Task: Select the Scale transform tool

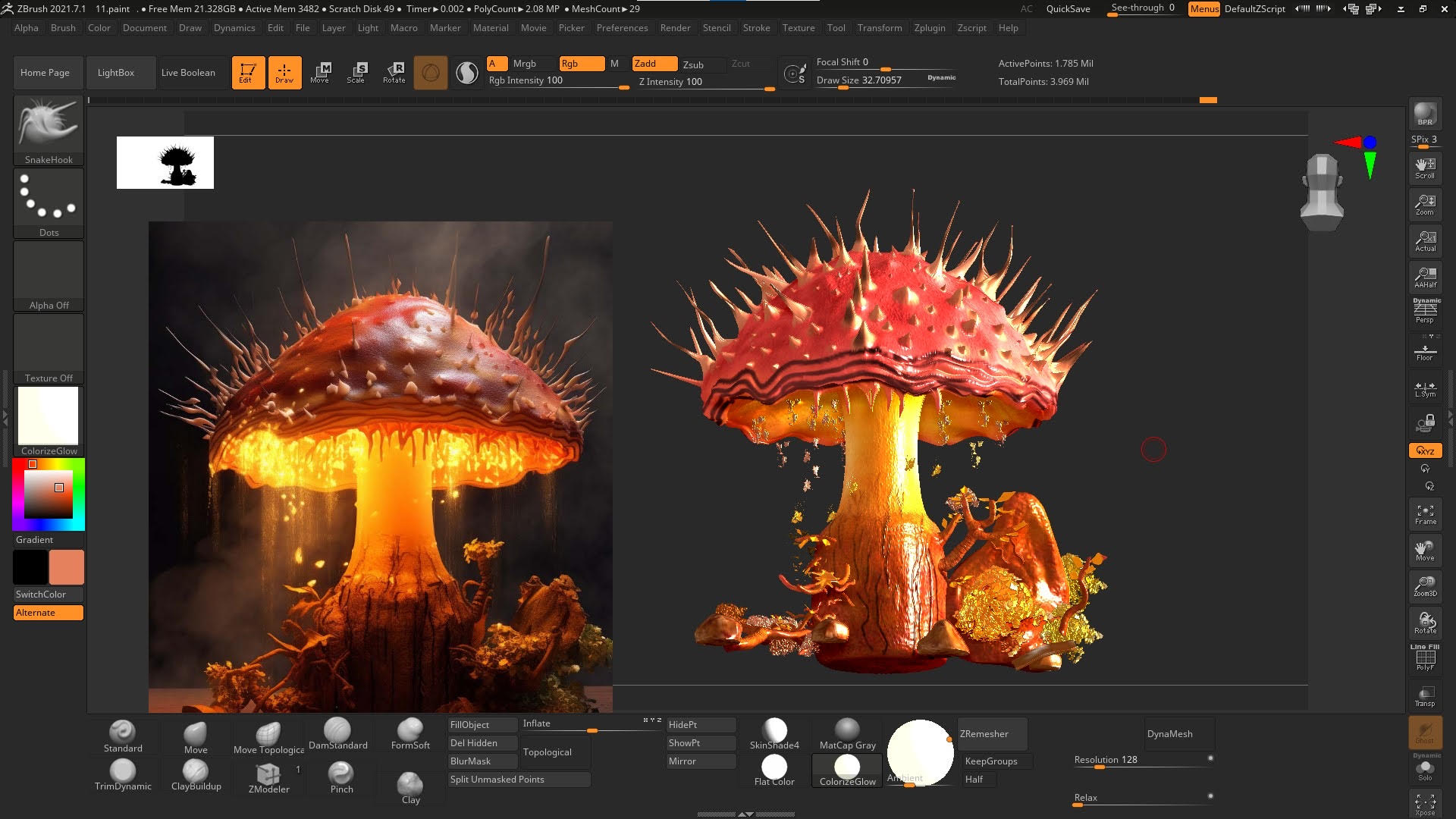Action: coord(356,72)
